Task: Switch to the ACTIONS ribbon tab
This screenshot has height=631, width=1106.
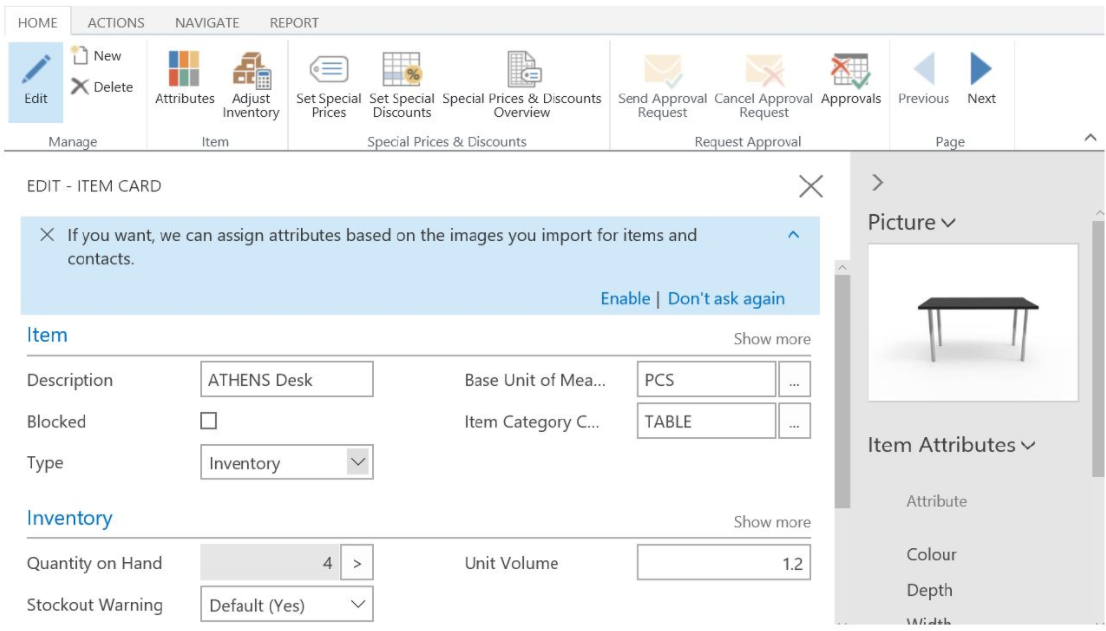Action: 116,22
